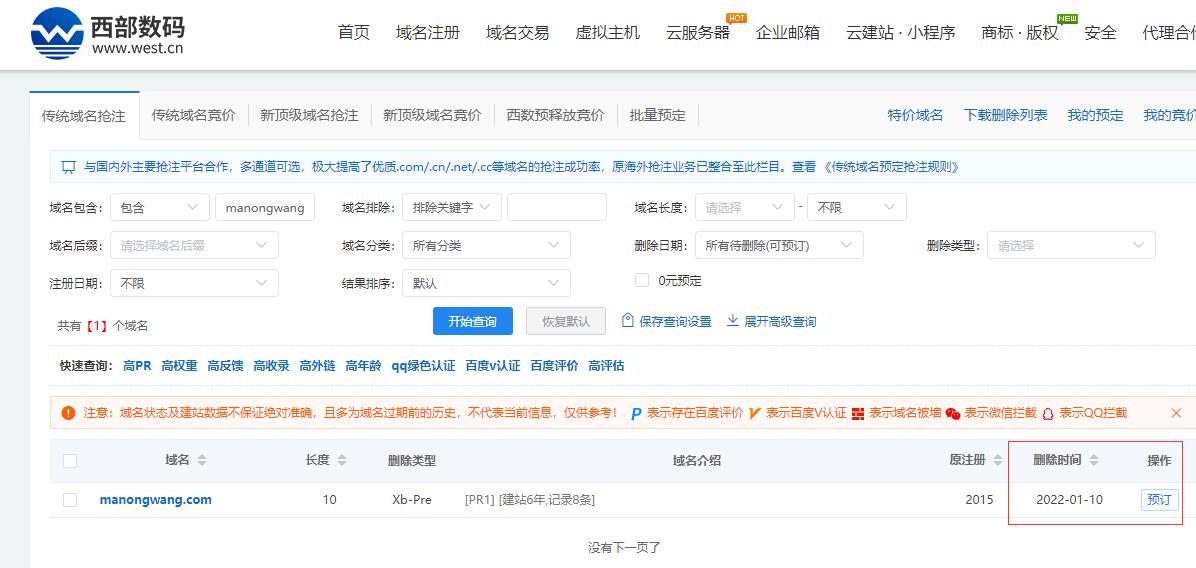Viewport: 1196px width, 568px height.
Task: Toggle the select-all header checkbox
Action: coord(70,461)
